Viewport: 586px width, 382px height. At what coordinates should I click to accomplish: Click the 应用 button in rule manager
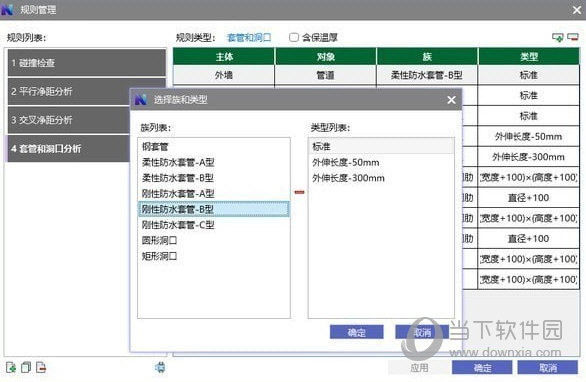[x=419, y=368]
